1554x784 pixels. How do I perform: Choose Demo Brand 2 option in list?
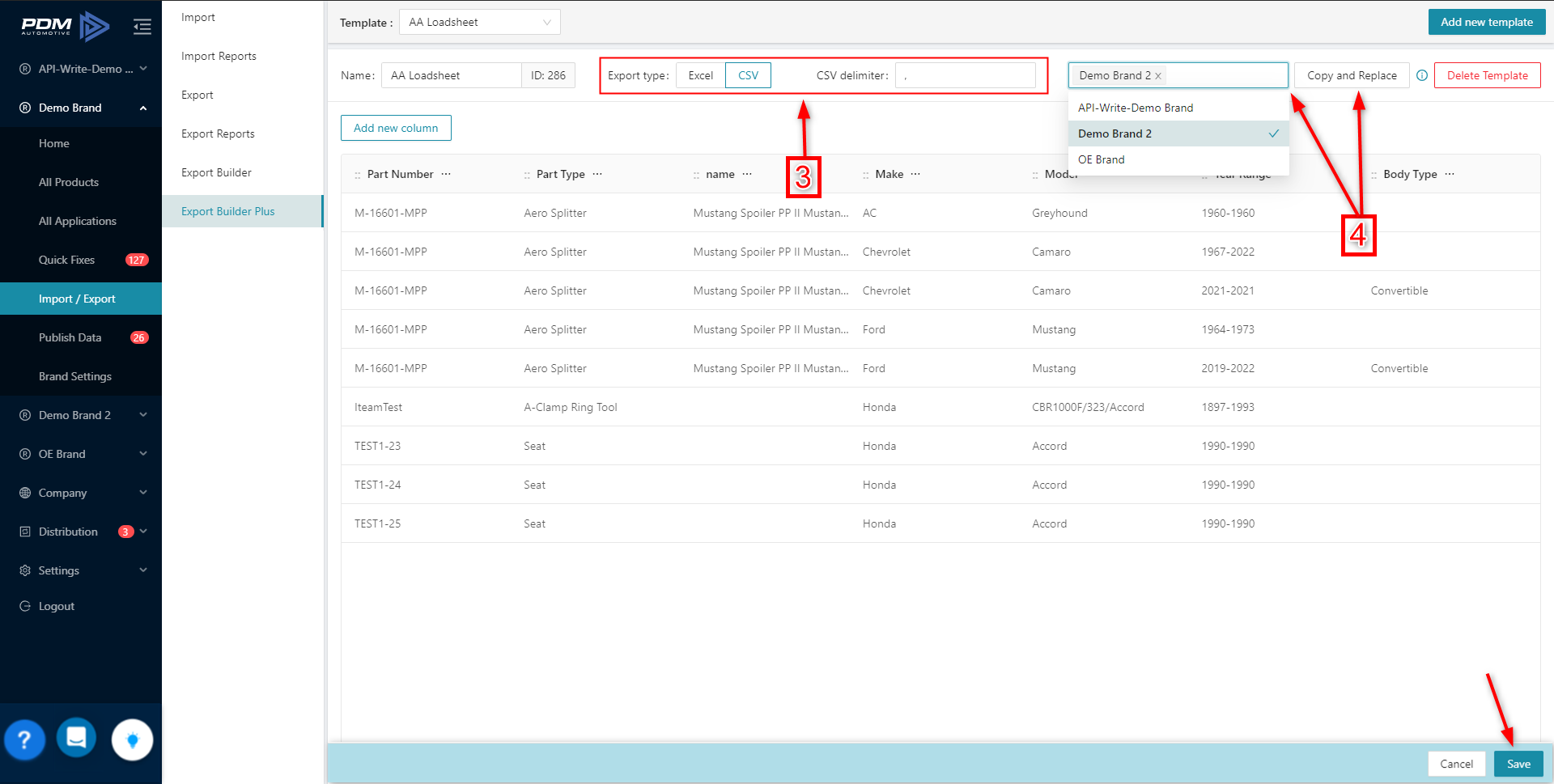pyautogui.click(x=1178, y=133)
